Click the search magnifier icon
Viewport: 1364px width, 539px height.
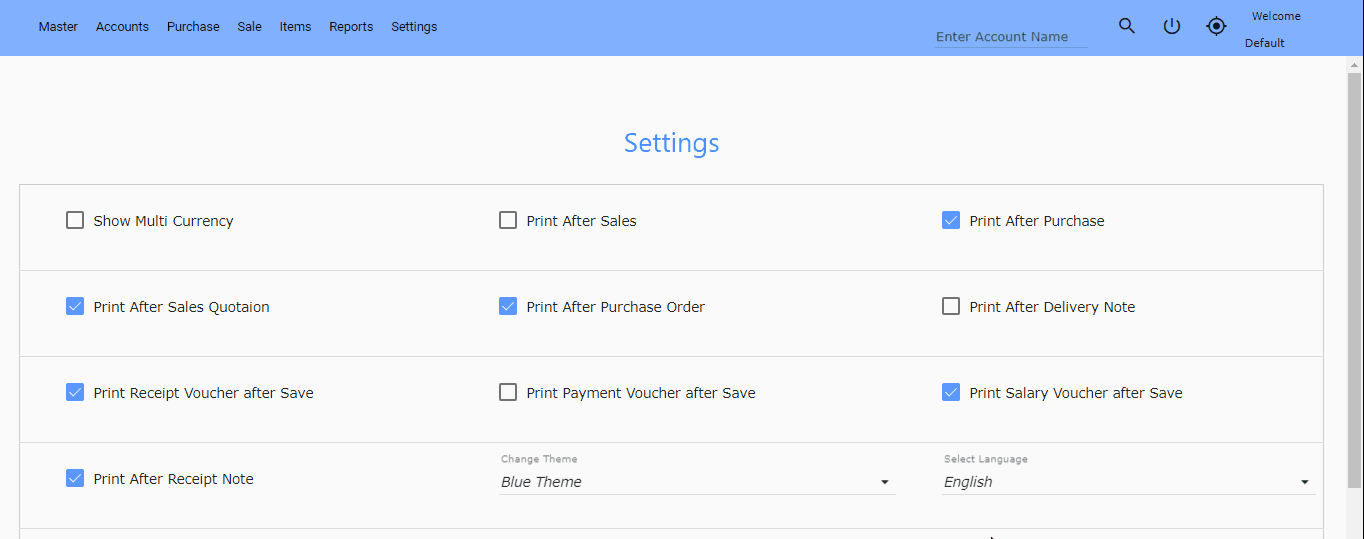tap(1127, 27)
